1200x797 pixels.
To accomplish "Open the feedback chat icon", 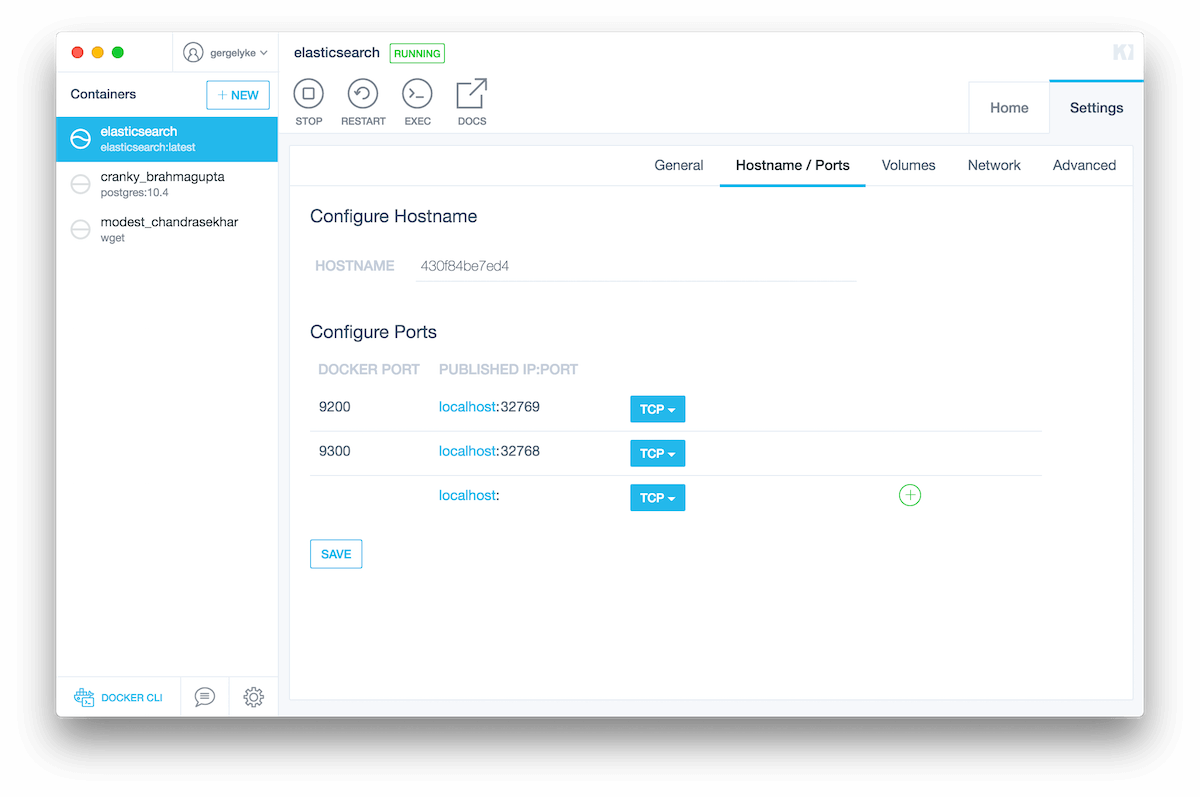I will (204, 697).
